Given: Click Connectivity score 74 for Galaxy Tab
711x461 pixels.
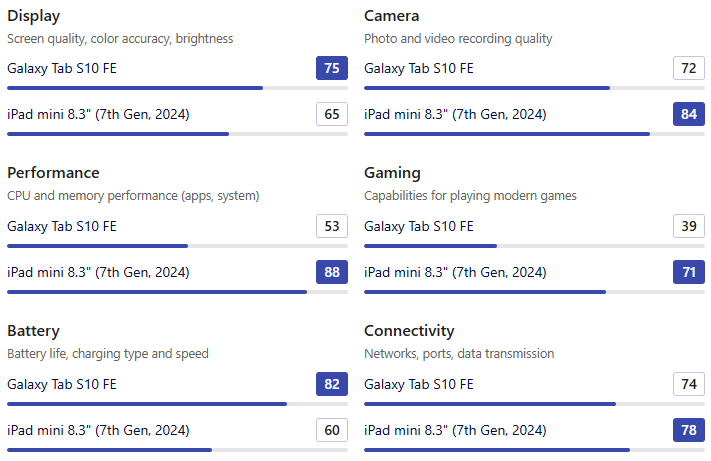Looking at the screenshot, I should (689, 384).
